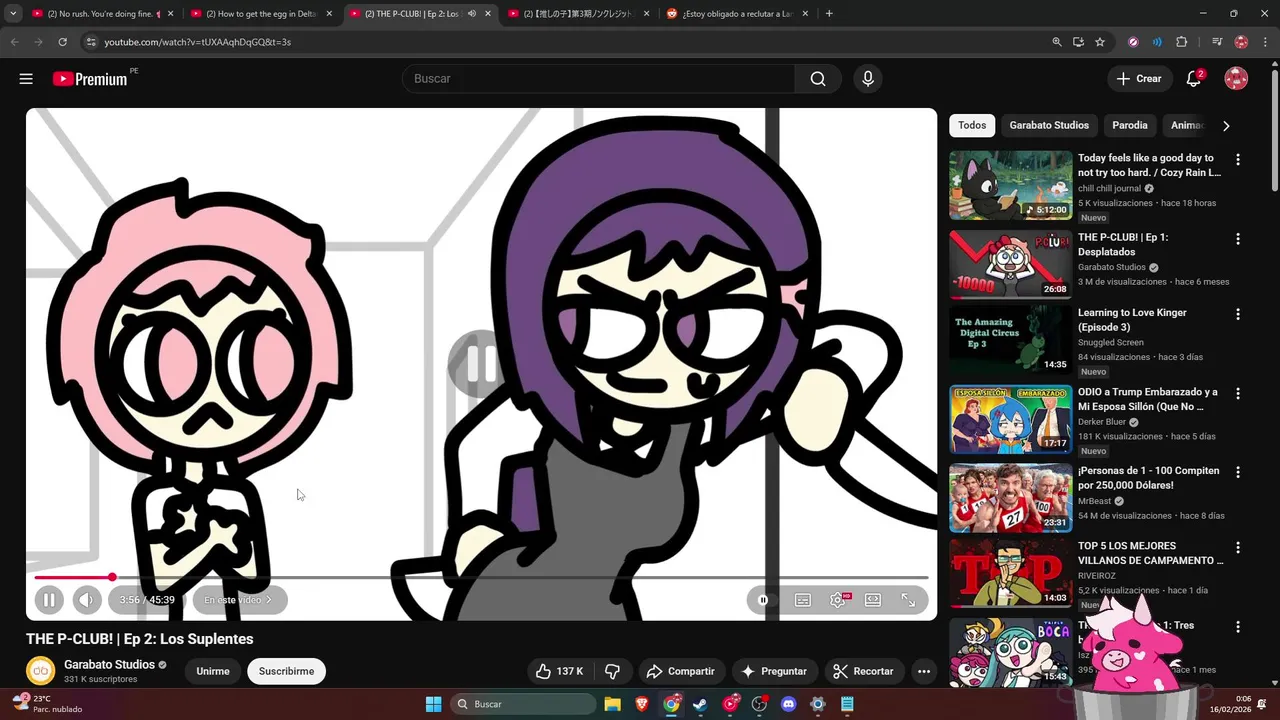This screenshot has height=720, width=1280.
Task: Clip the video with Recortar
Action: click(x=863, y=671)
